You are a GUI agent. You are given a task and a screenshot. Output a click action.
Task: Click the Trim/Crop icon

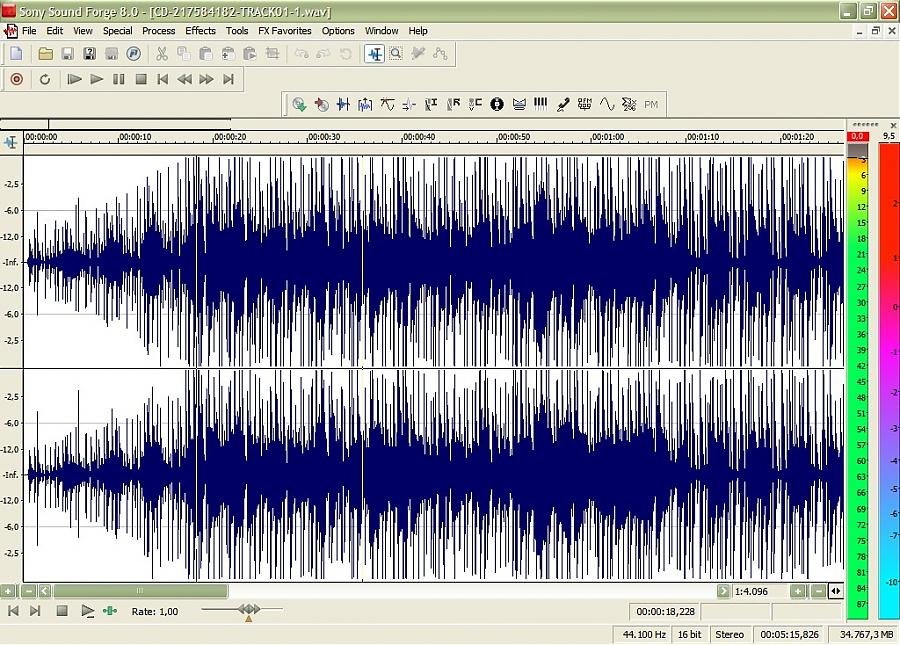click(x=272, y=54)
